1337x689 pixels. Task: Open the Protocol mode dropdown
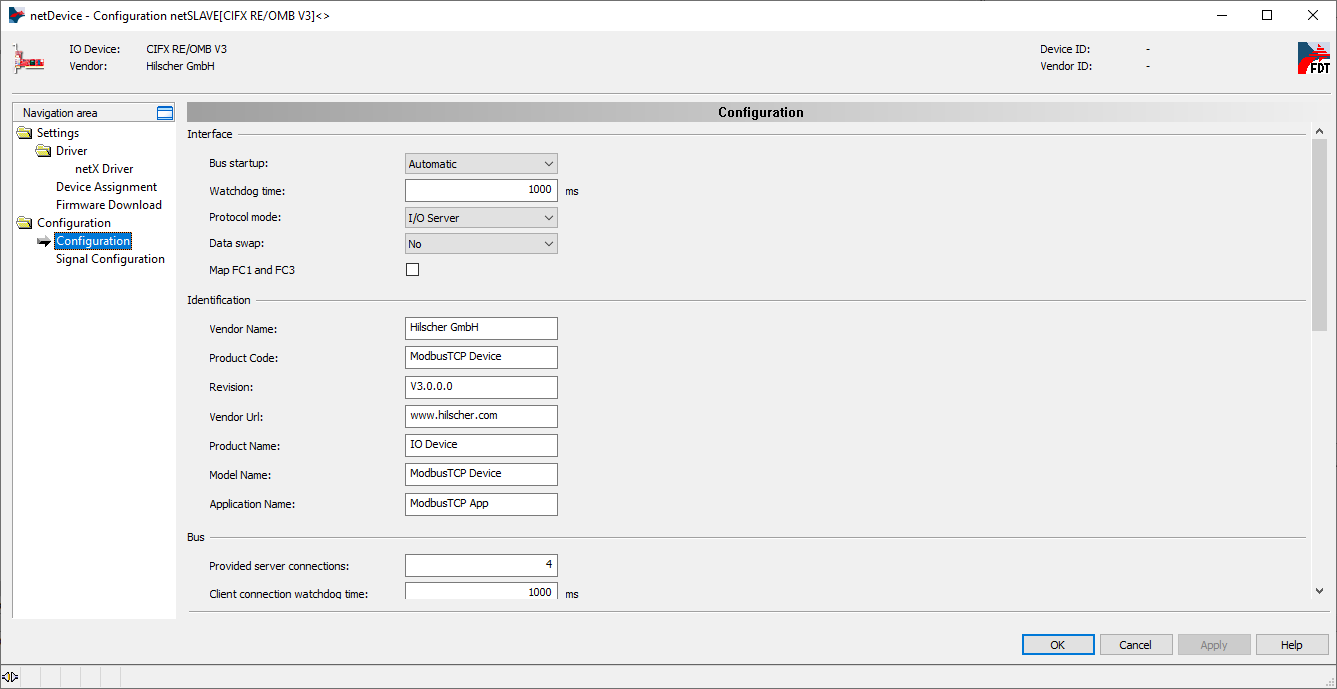click(481, 218)
